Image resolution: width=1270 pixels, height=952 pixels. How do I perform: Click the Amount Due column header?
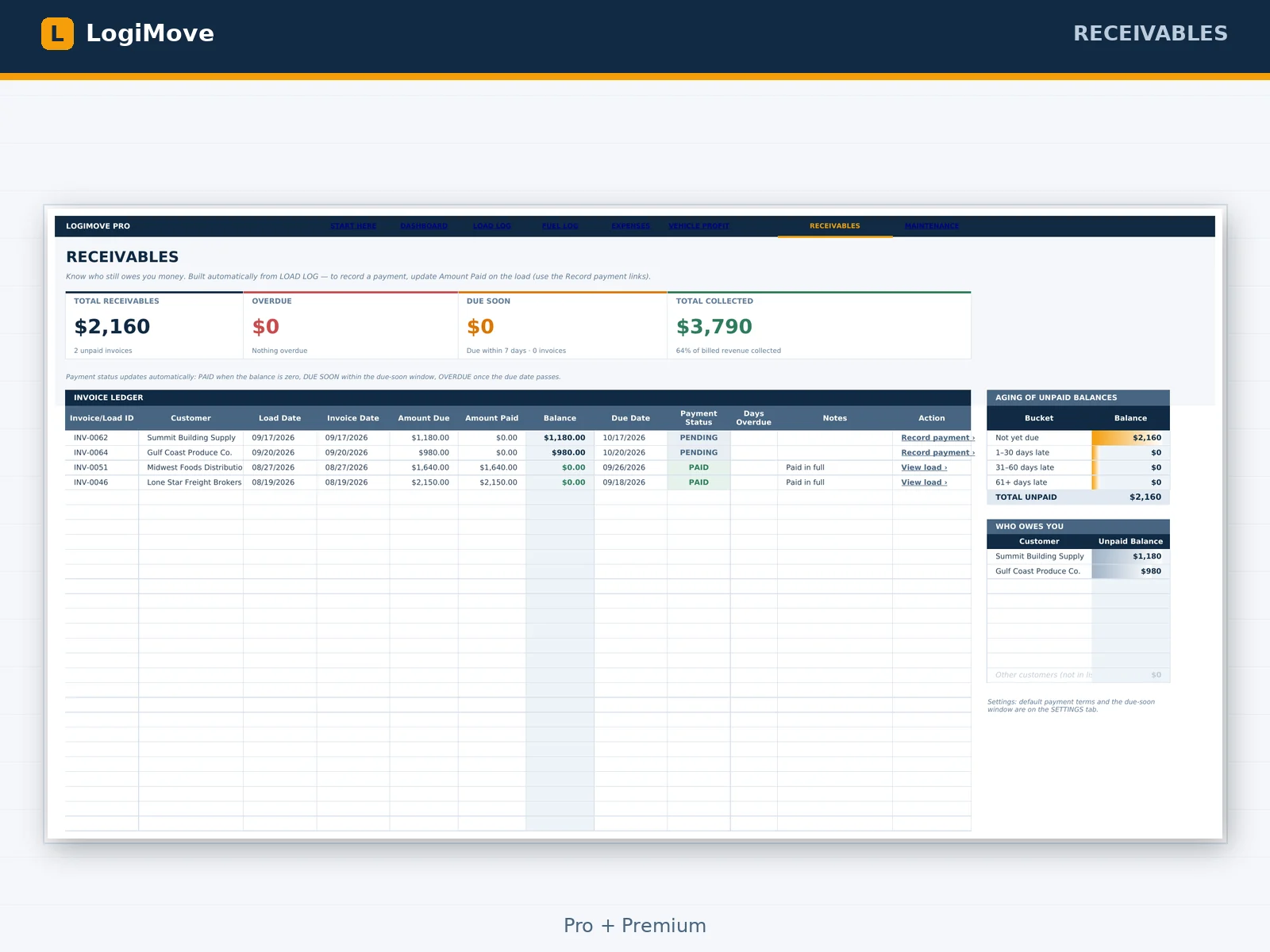[x=424, y=418]
